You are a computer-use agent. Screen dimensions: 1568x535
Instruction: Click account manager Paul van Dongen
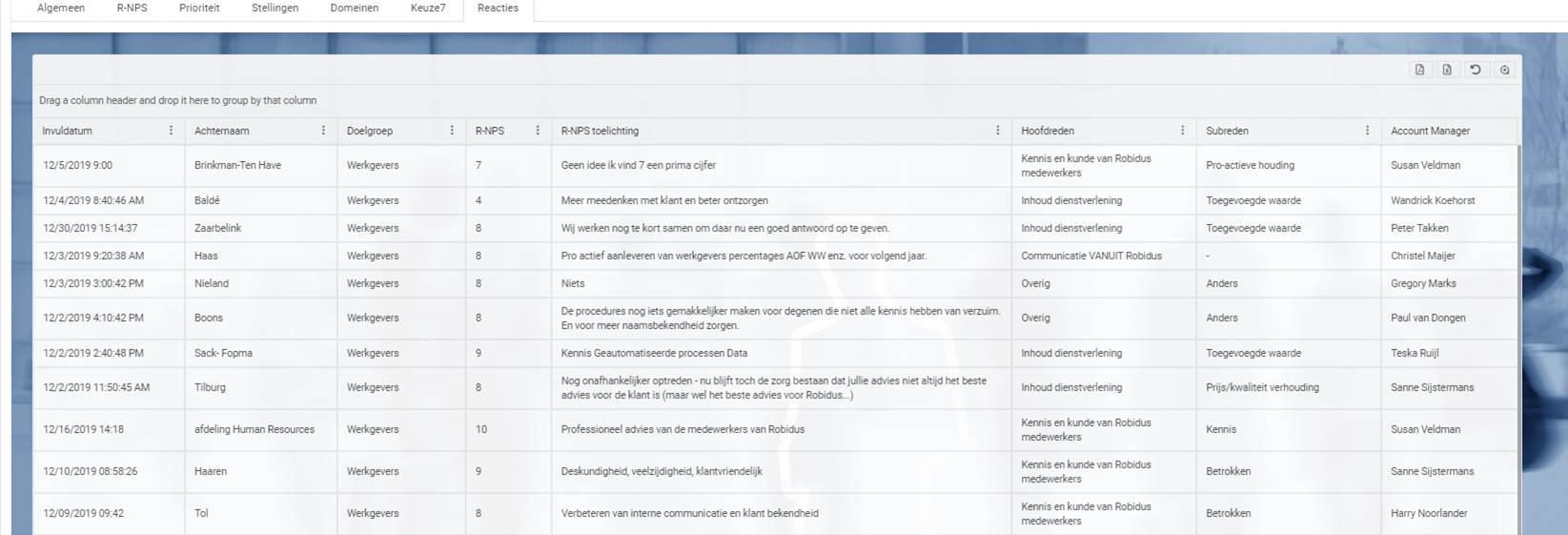coord(1428,318)
